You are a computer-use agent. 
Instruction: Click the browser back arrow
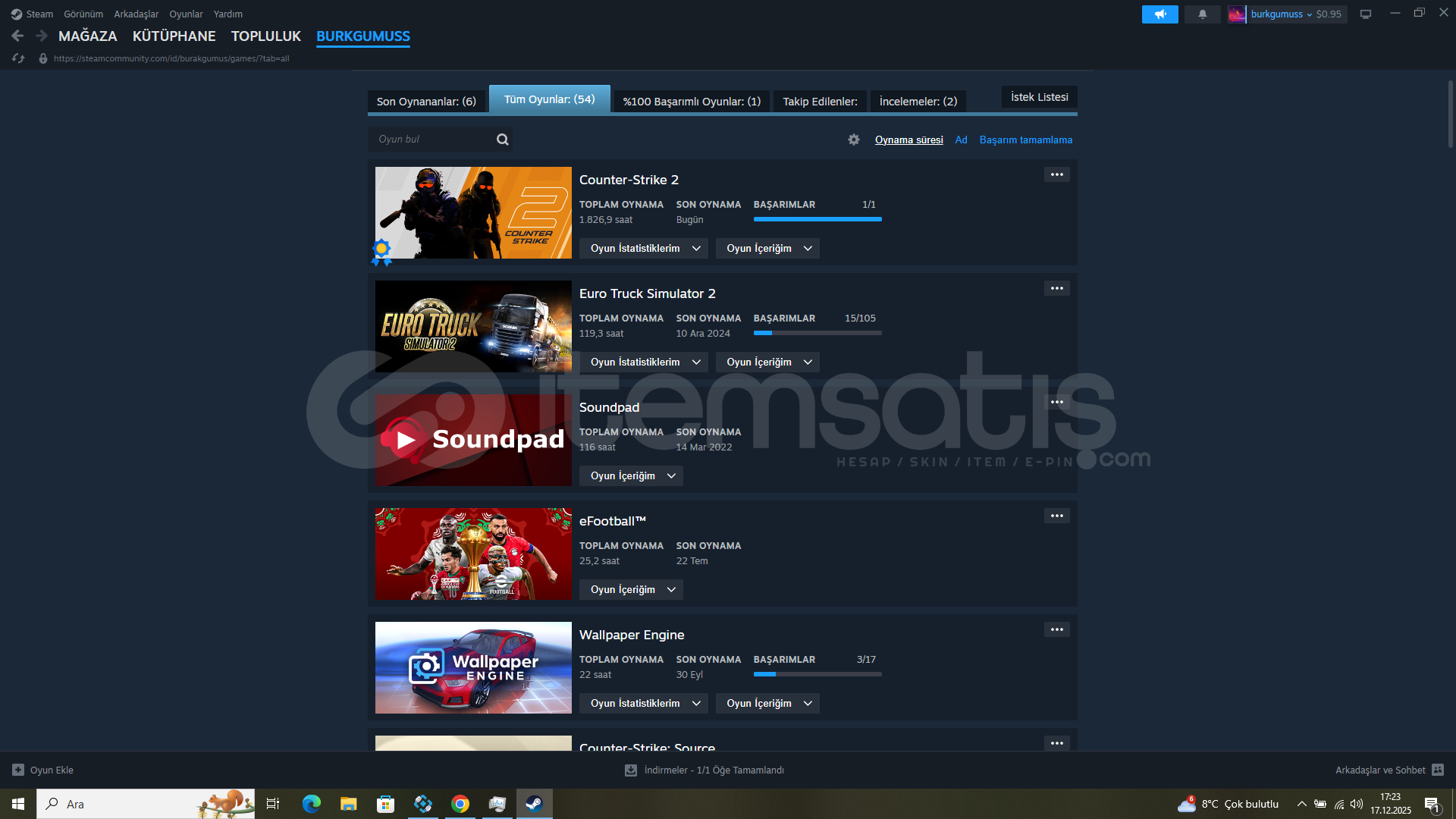(x=18, y=36)
